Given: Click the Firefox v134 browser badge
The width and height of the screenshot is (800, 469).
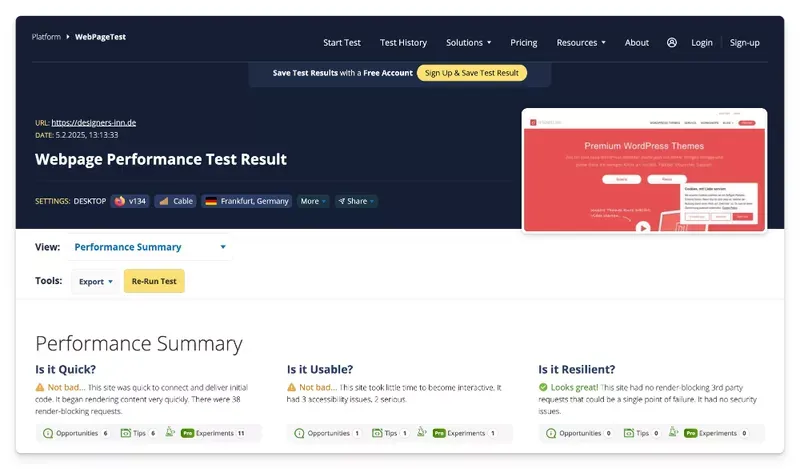Looking at the screenshot, I should pyautogui.click(x=130, y=201).
